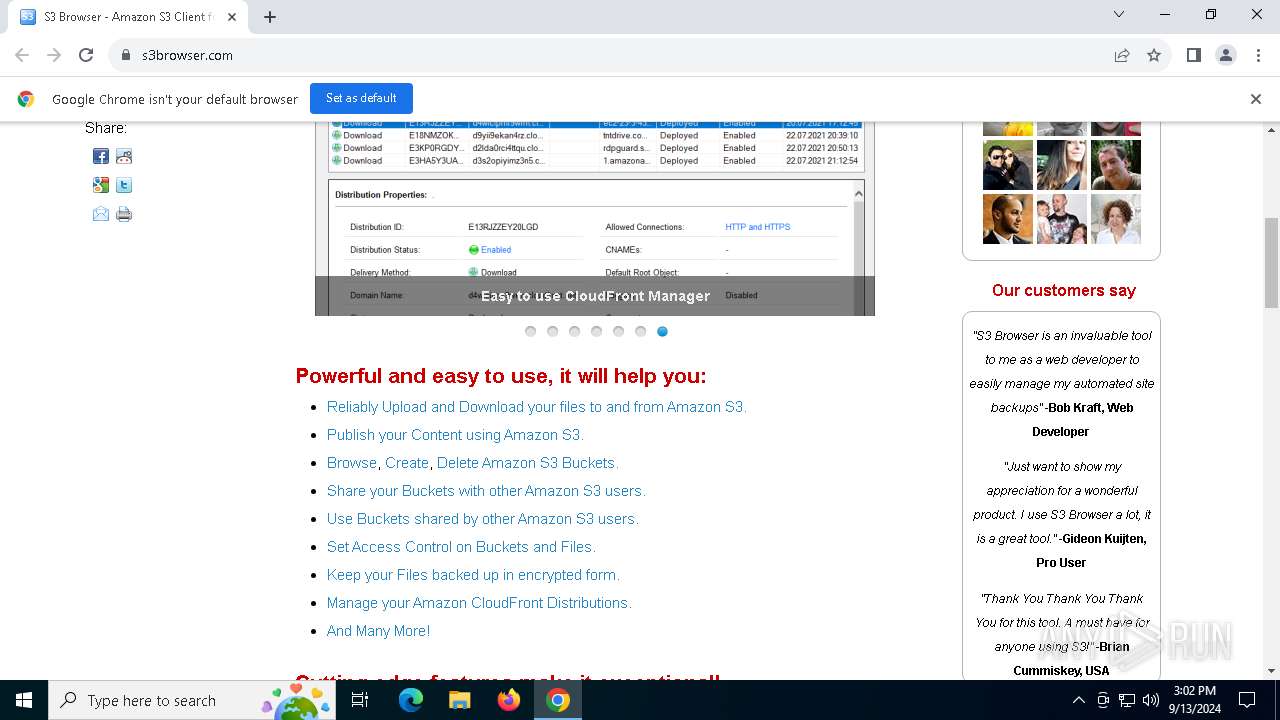Open network icon in system tray
Viewport: 1280px width, 720px height.
[1127, 700]
